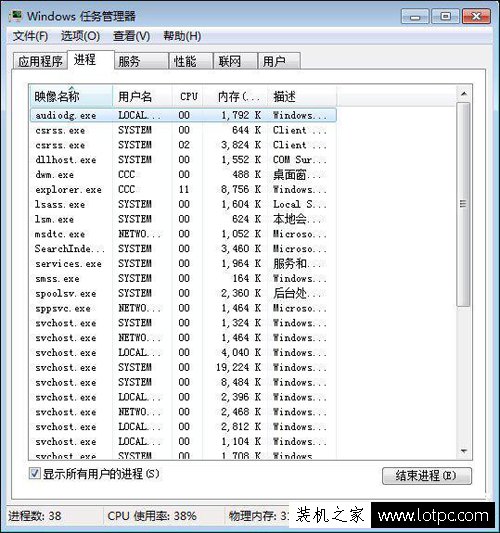Select csrss.exe using 644 K memory
The height and width of the screenshot is (533, 500).
pos(183,130)
